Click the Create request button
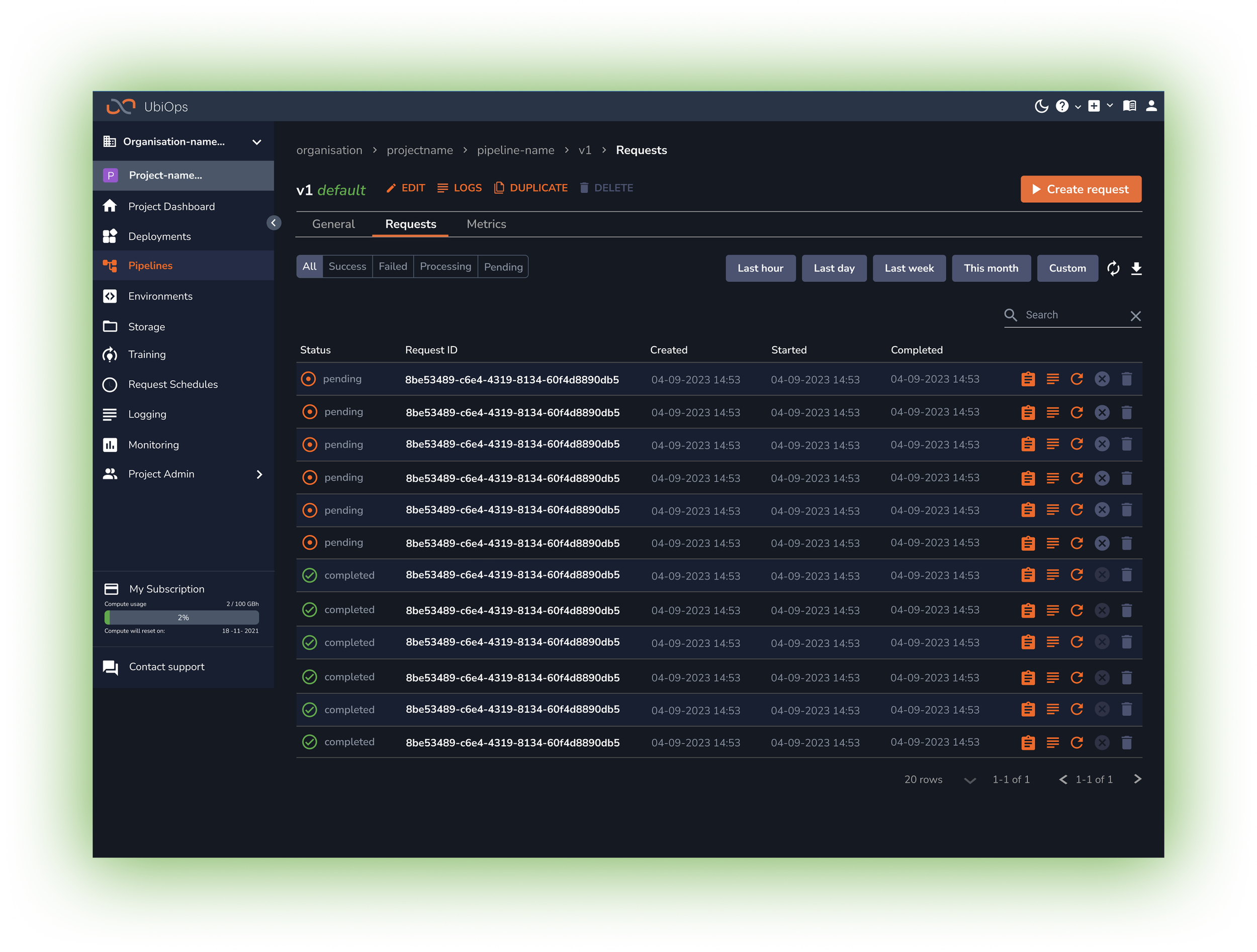1257x952 pixels. click(1081, 189)
